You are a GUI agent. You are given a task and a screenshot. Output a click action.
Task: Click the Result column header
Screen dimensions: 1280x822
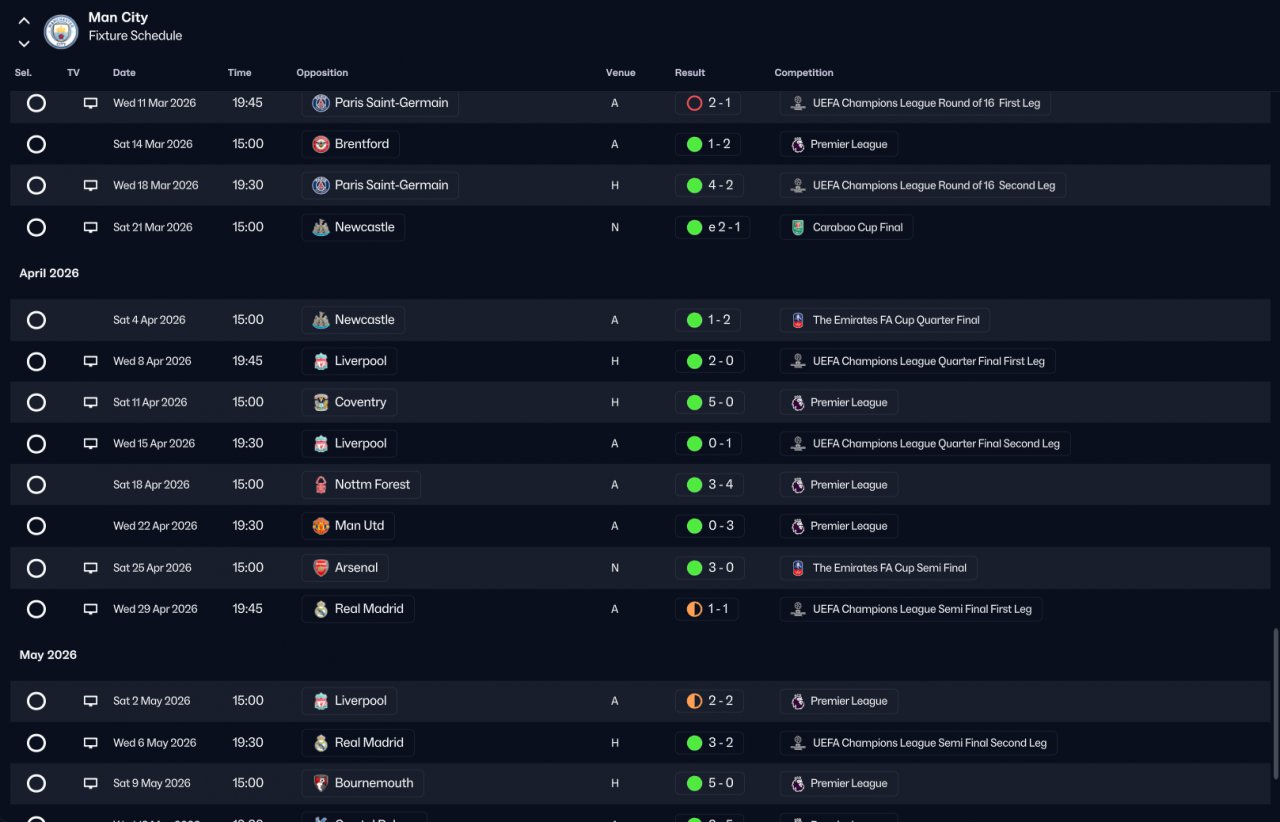(x=690, y=73)
